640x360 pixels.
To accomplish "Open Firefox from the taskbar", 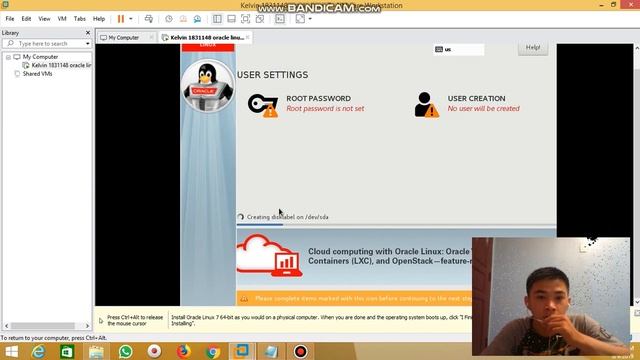I will pyautogui.click(x=184, y=351).
